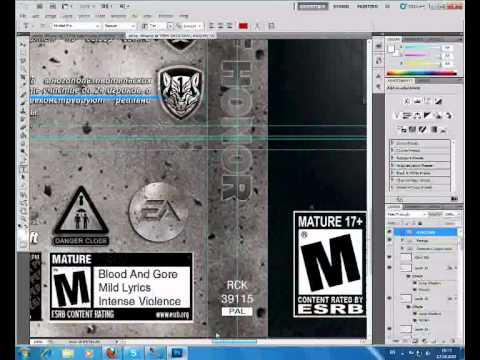Image resolution: width=480 pixels, height=360 pixels.
Task: Open the Layer menu
Action: pos(67,16)
